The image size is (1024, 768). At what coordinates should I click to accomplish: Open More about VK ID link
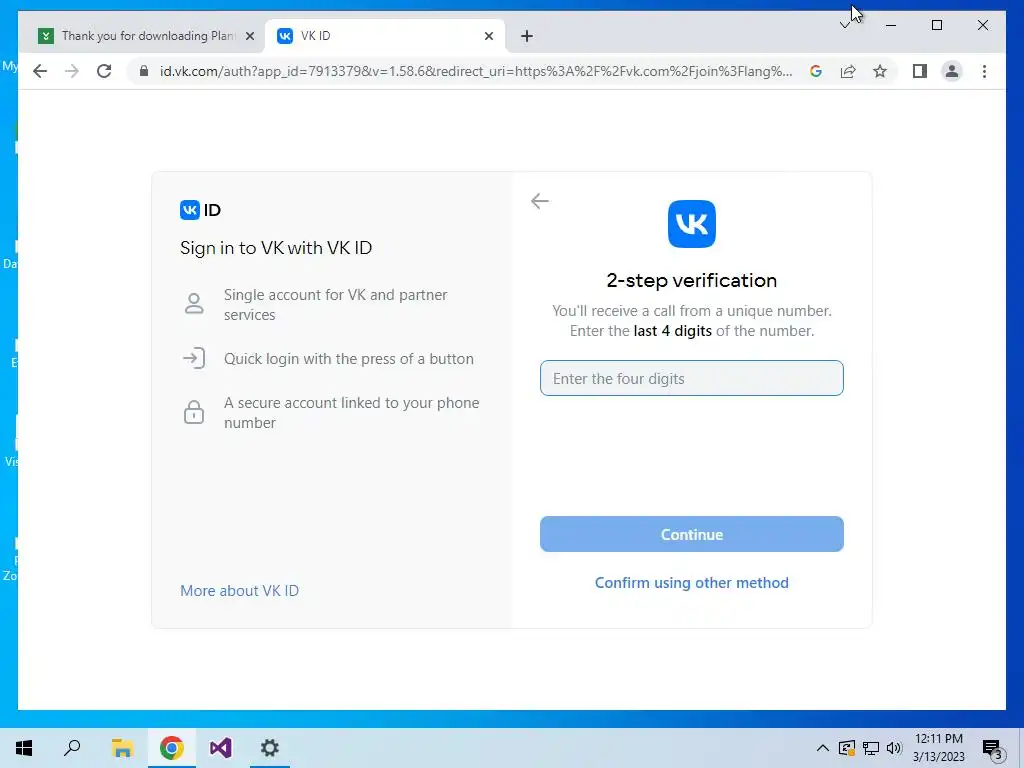239,590
